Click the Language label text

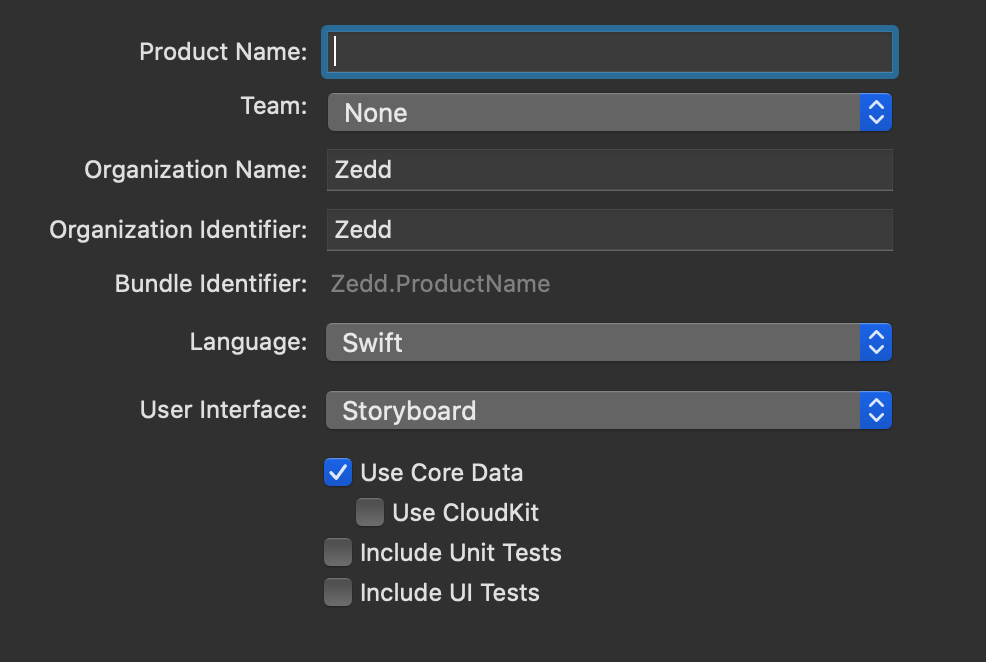(248, 342)
